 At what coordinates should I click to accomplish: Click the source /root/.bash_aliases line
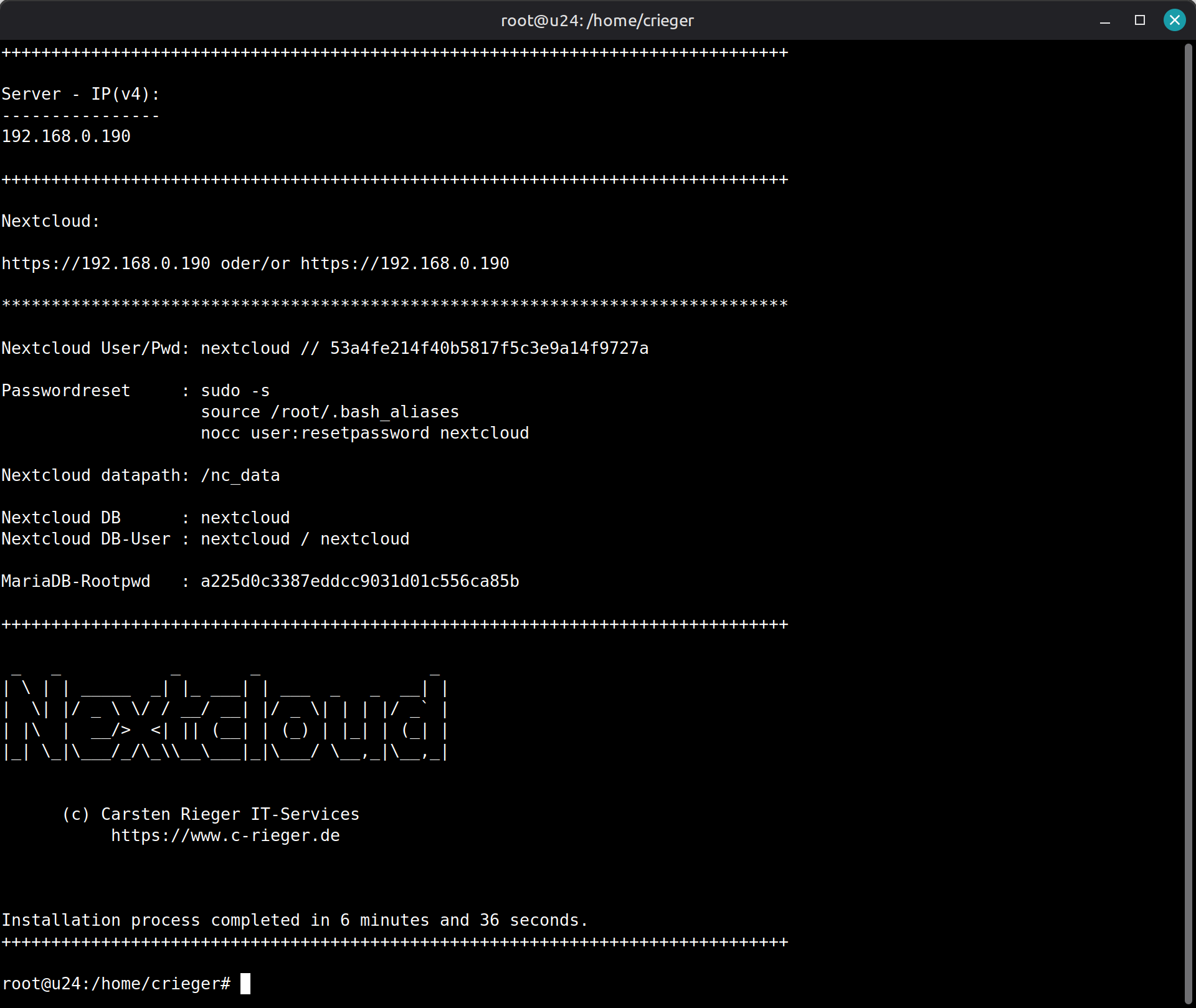click(330, 412)
